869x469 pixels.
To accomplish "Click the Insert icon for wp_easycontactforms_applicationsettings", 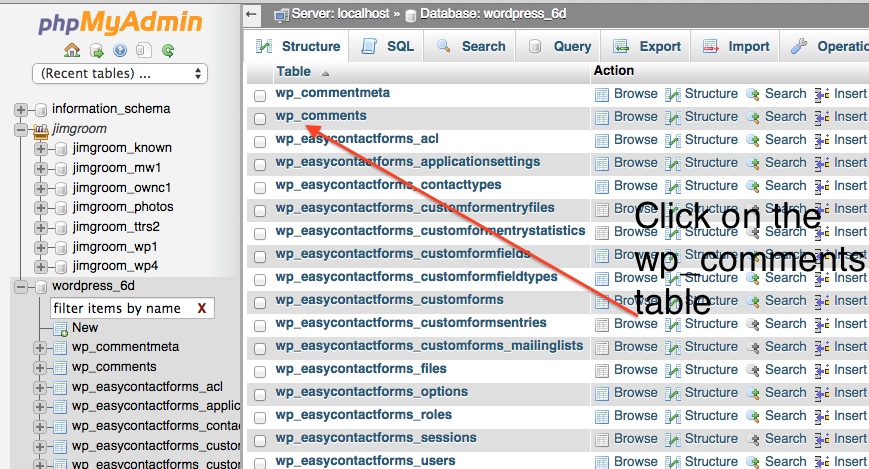I will tap(822, 164).
